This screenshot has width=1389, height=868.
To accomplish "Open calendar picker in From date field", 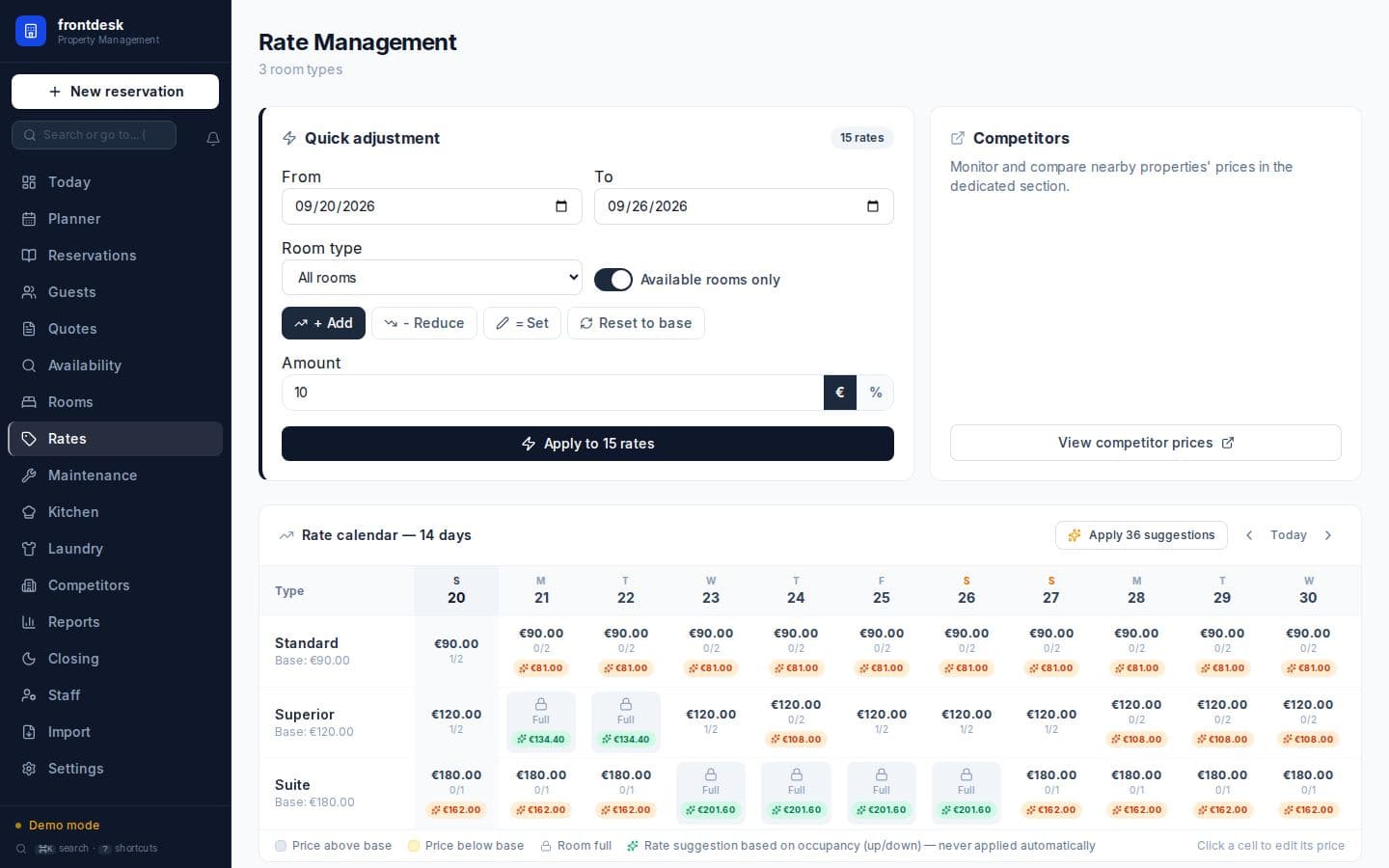I will [x=561, y=206].
